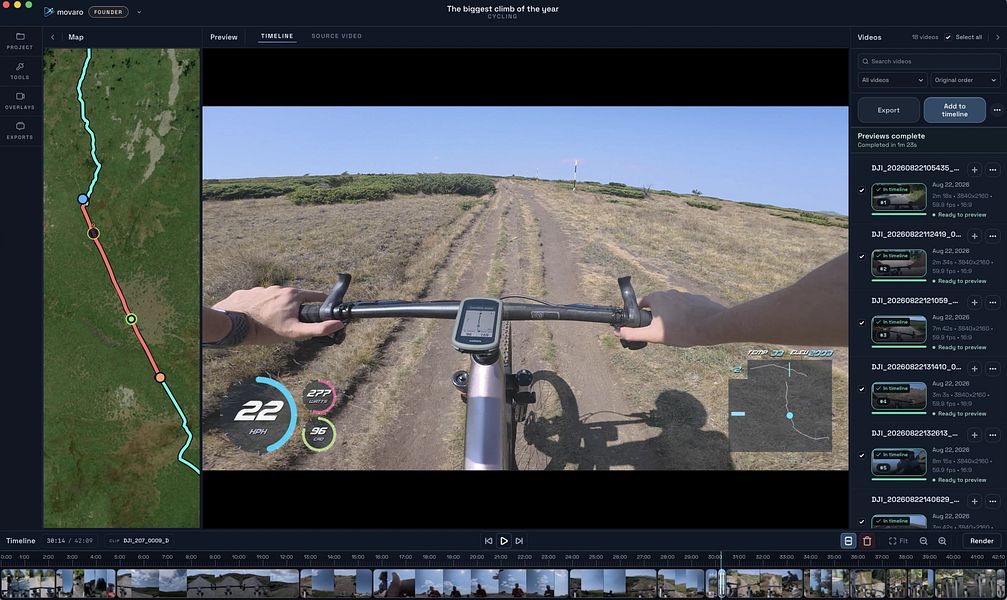Focus the Search videos input field
Image resolution: width=1007 pixels, height=600 pixels.
(x=929, y=61)
